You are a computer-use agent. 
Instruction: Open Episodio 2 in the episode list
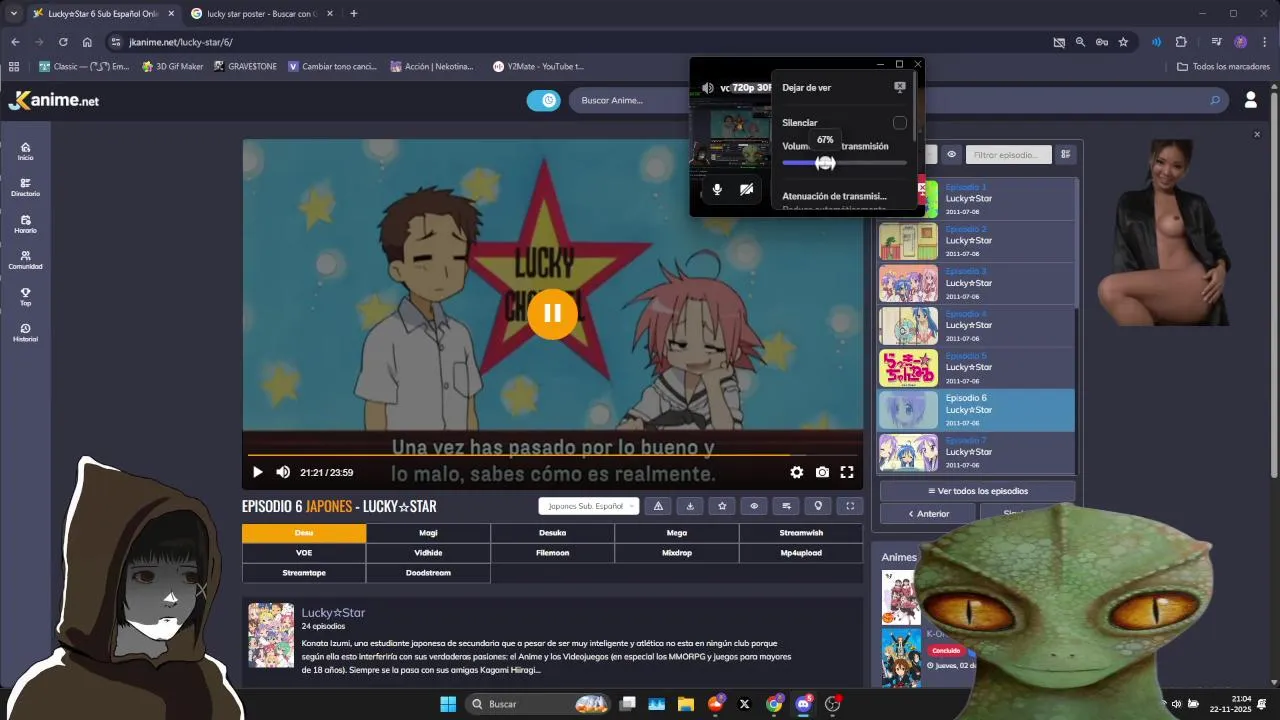(x=976, y=240)
